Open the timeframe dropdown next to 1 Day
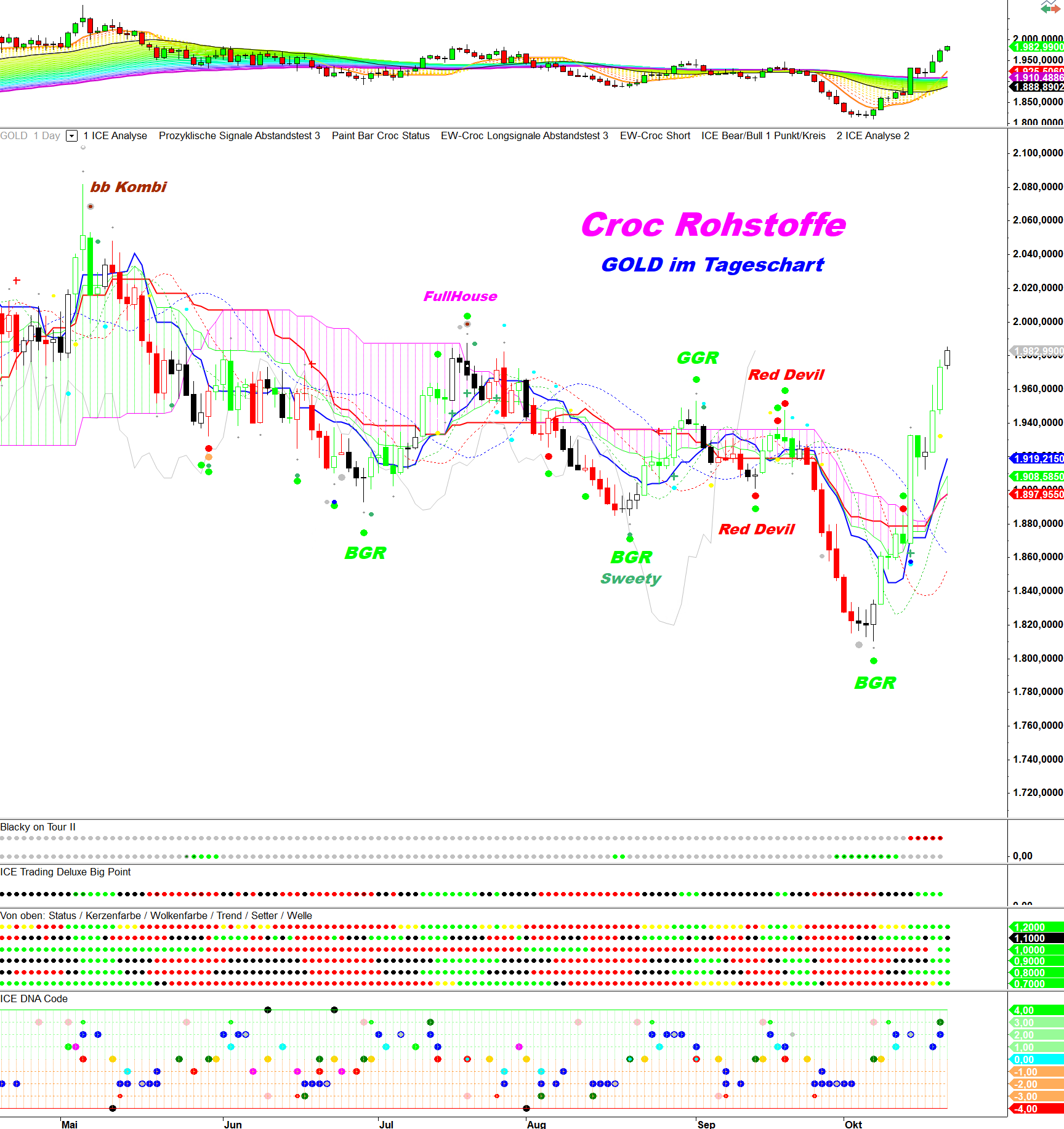1064x1129 pixels. click(71, 136)
